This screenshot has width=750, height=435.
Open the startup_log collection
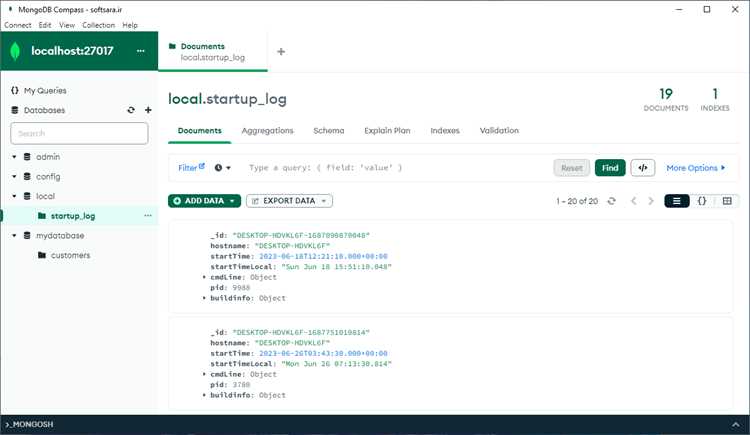(x=73, y=216)
